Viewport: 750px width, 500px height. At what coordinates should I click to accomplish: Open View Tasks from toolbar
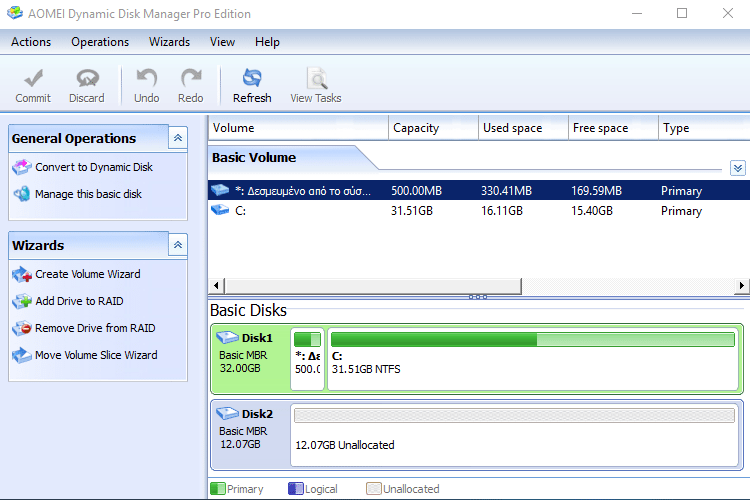point(316,86)
